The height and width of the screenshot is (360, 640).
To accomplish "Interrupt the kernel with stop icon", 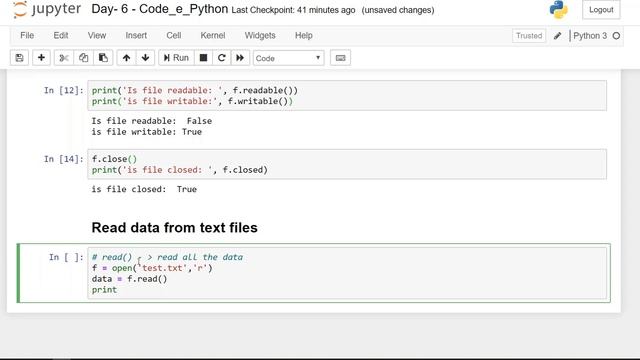I will [203, 58].
